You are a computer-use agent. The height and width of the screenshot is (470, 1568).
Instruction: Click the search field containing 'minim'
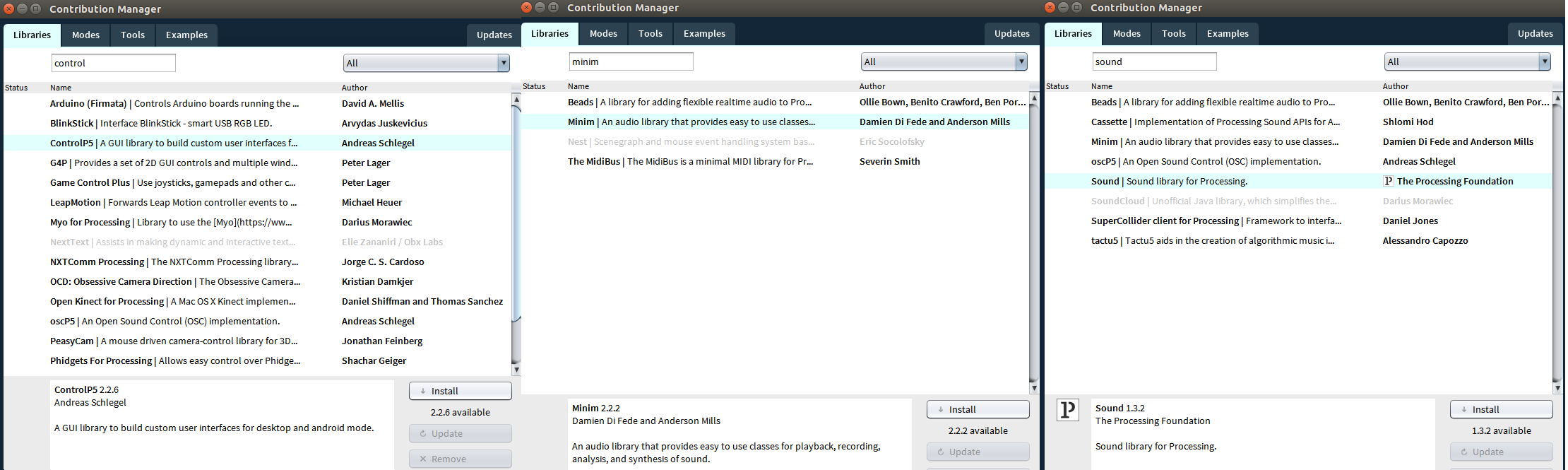point(631,61)
